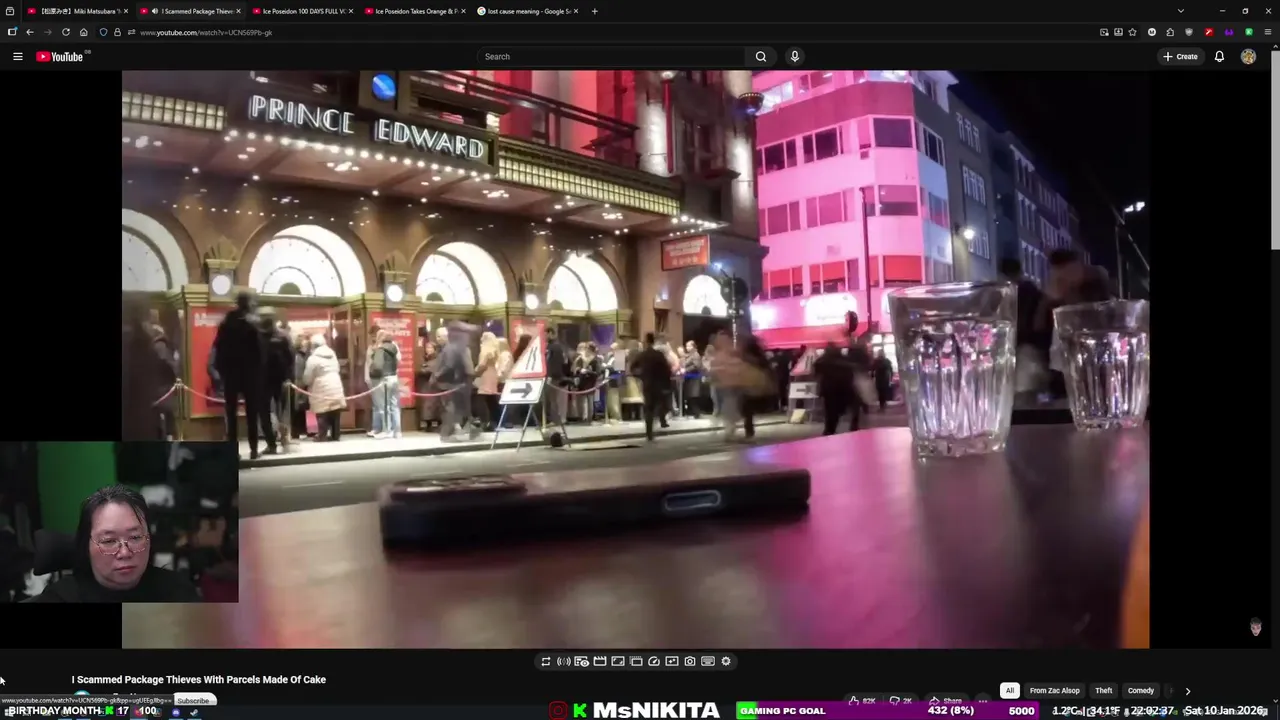Image resolution: width=1280 pixels, height=720 pixels.
Task: Click the YouTube search magnifier button
Action: pos(761,57)
